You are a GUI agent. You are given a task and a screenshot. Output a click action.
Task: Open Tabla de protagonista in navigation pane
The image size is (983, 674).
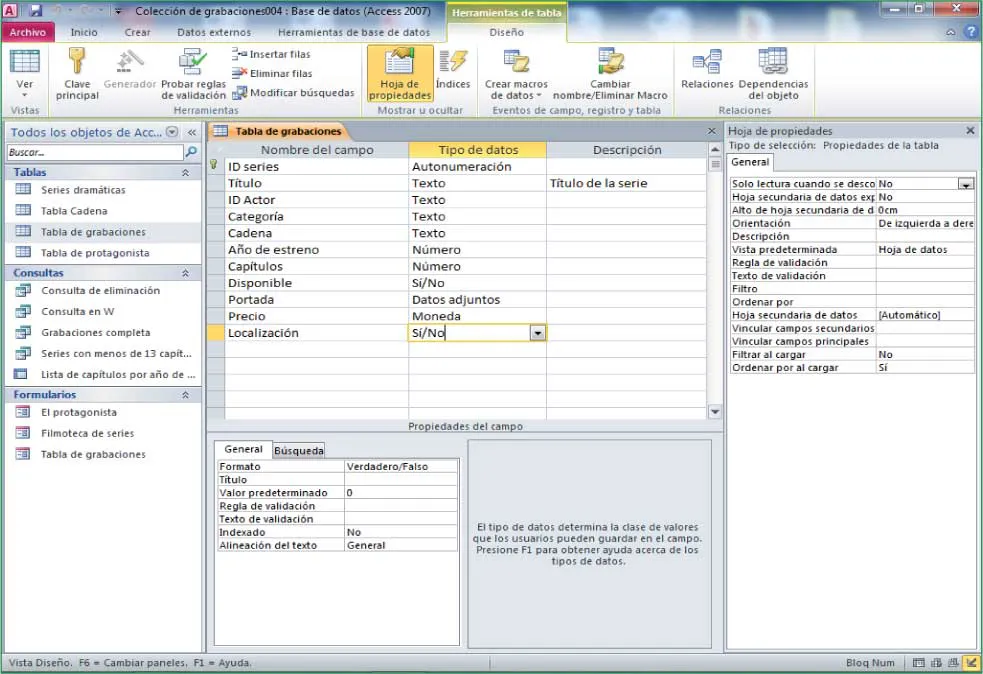click(x=95, y=253)
